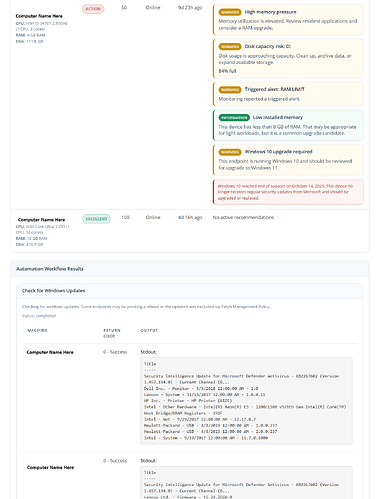Click the Check for Windows Updates card title
The image size is (386, 499).
pyautogui.click(x=53, y=291)
